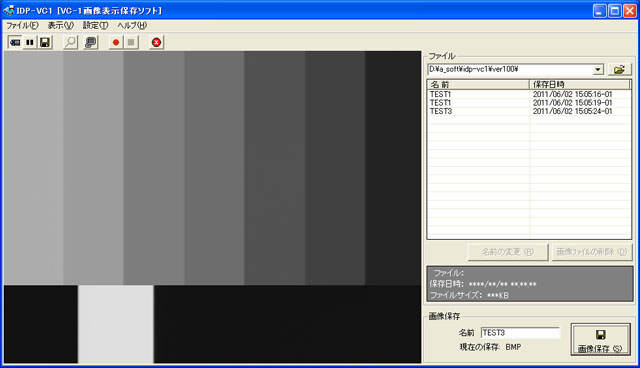Open the 表示(V) menu
The width and height of the screenshot is (640, 368).
pos(60,25)
